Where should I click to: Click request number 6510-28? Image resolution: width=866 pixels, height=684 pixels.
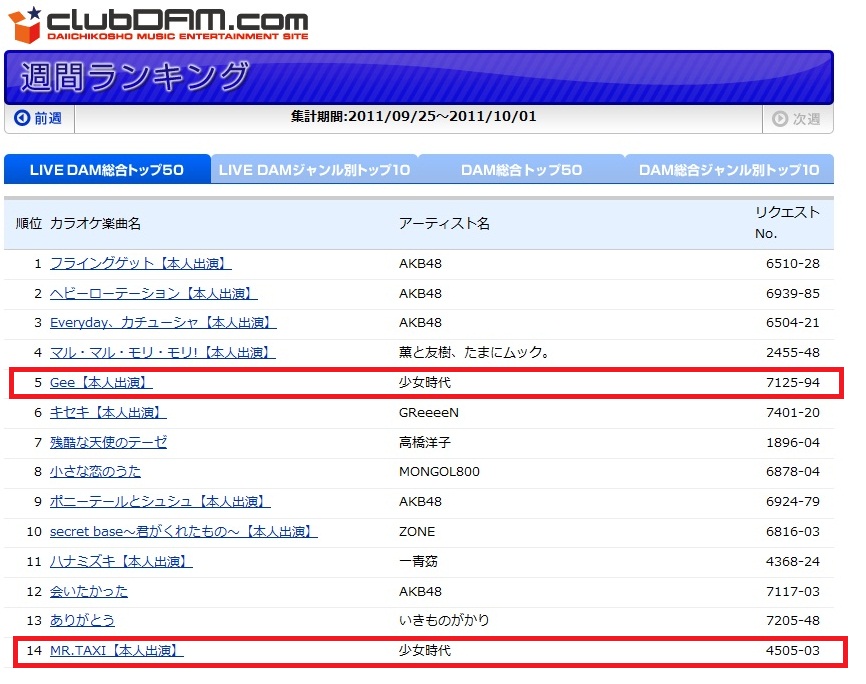[x=793, y=264]
